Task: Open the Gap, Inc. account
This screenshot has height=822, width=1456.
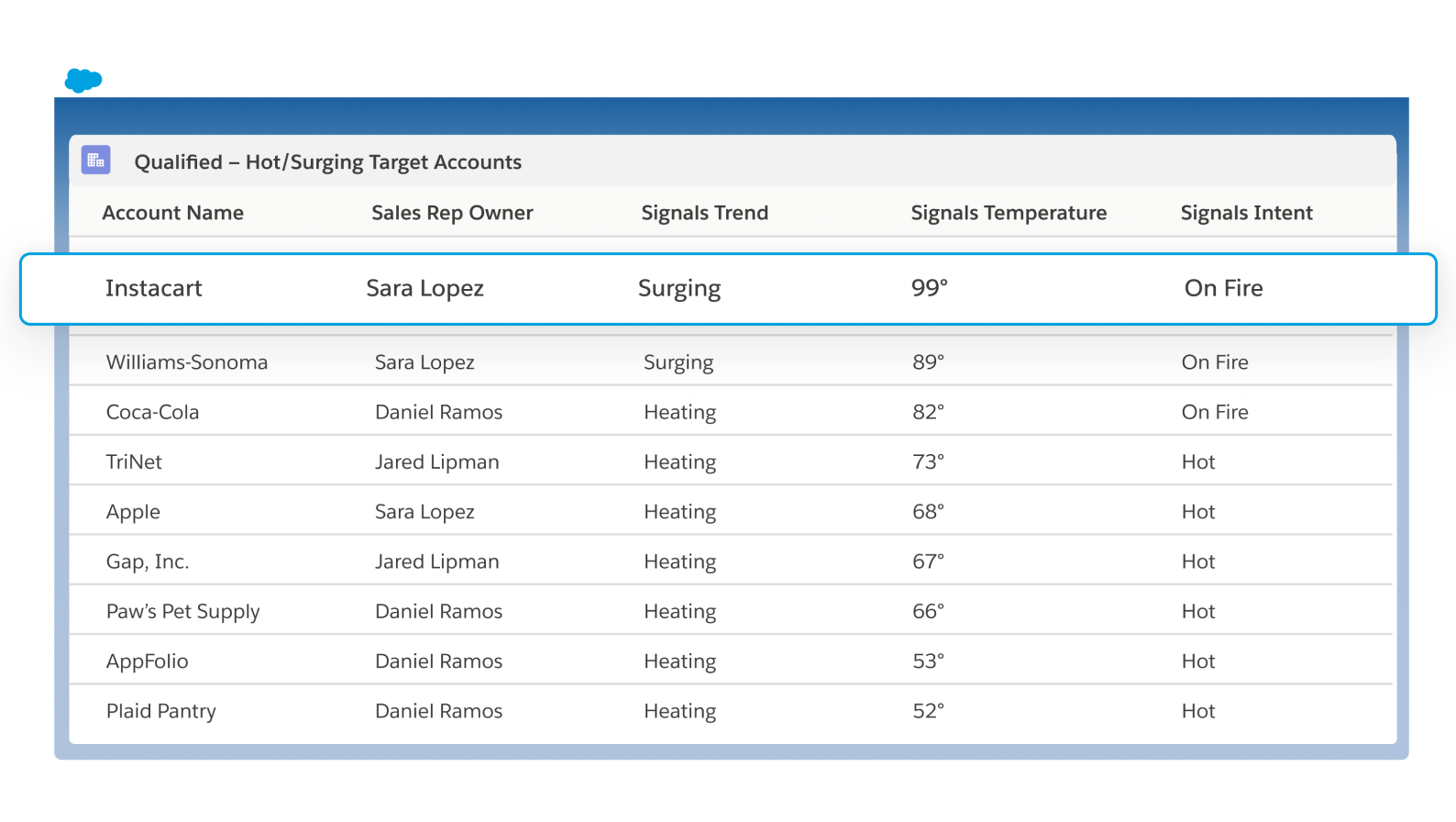Action: [148, 561]
